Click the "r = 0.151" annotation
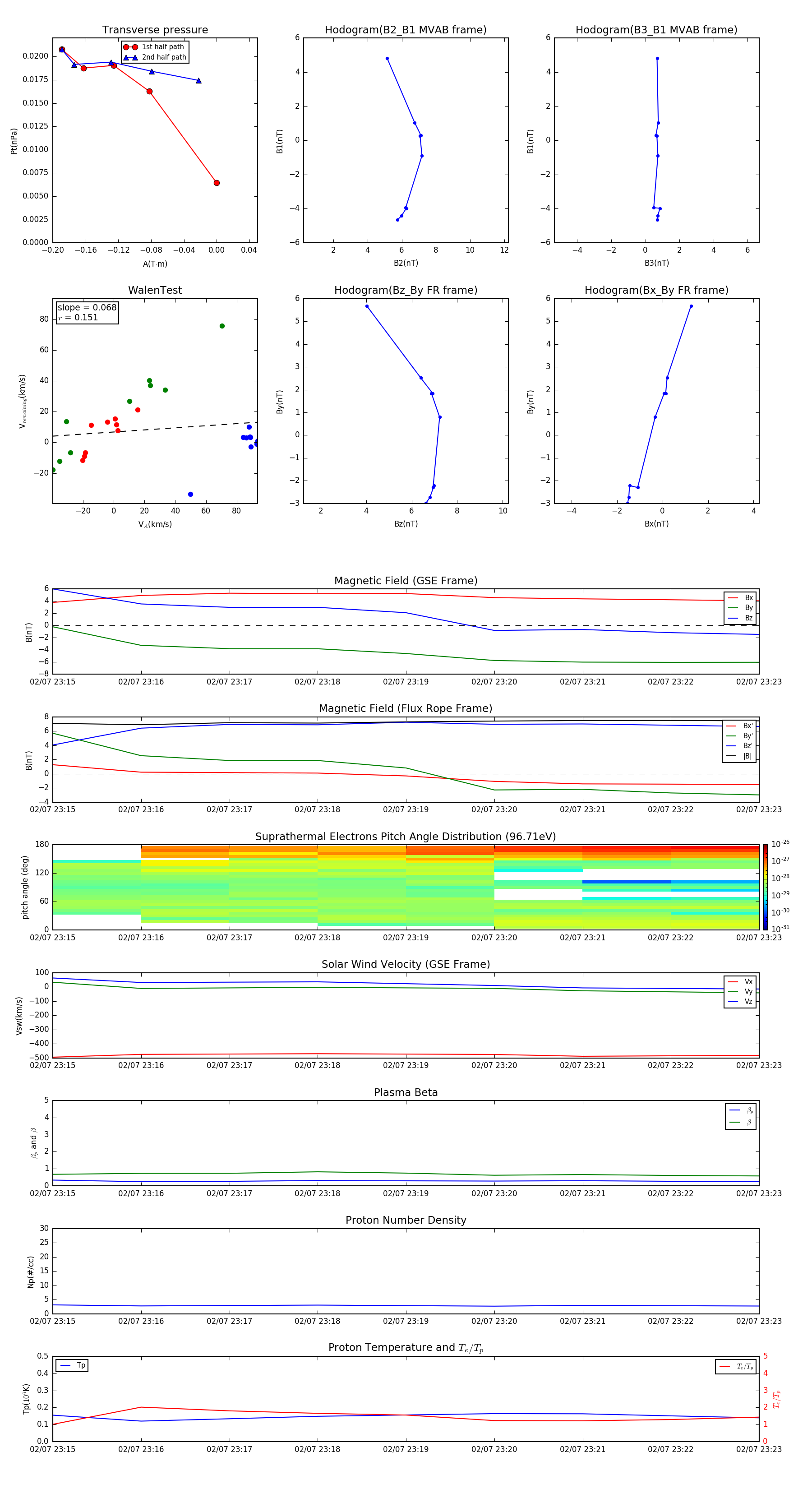This screenshot has width=812, height=1489. tap(78, 317)
